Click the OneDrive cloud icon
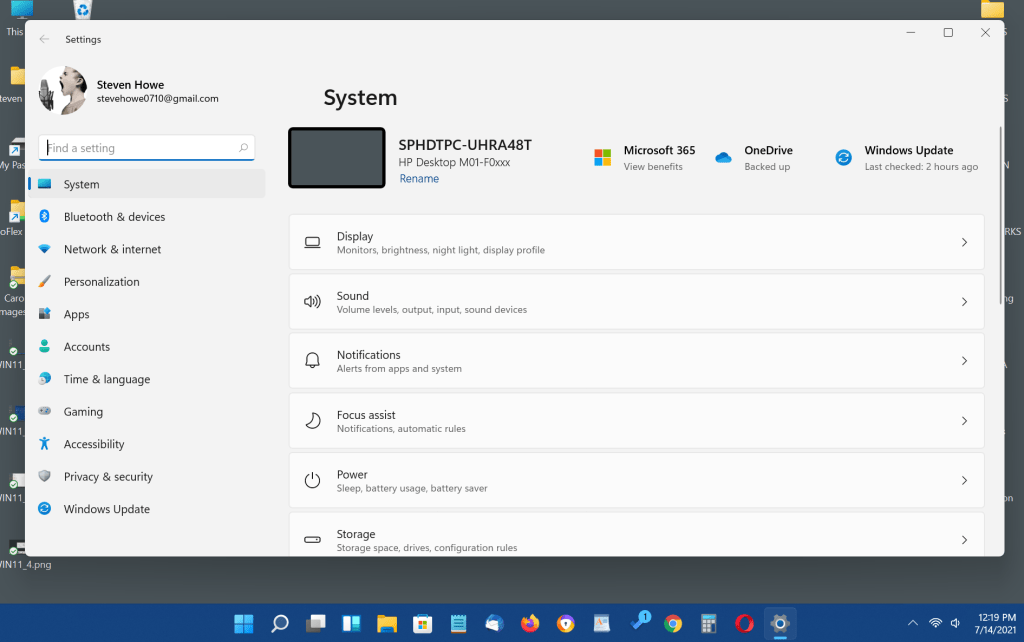The width and height of the screenshot is (1024, 642). [x=723, y=157]
